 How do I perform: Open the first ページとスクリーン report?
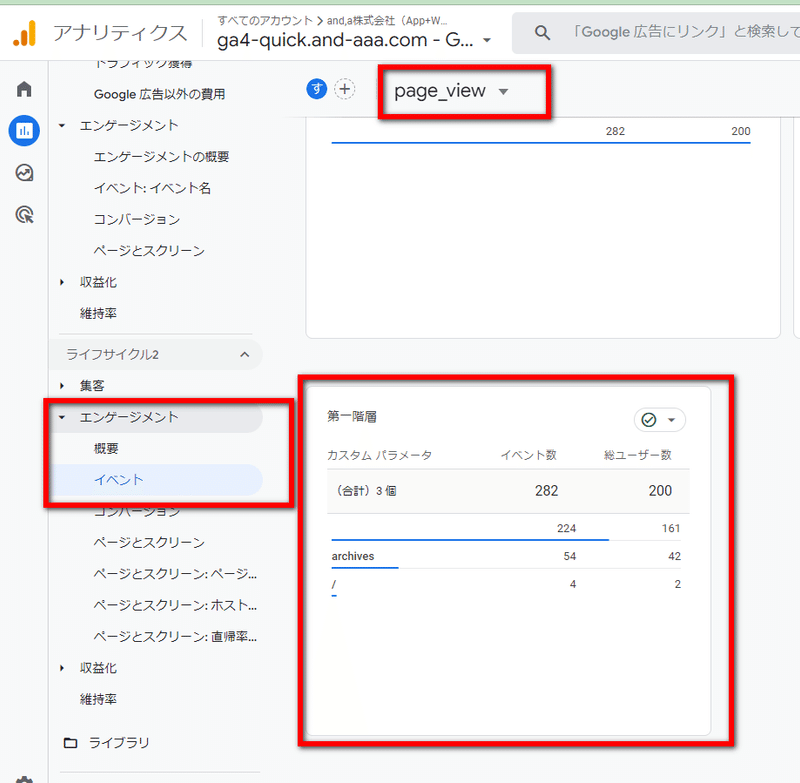[x=149, y=250]
